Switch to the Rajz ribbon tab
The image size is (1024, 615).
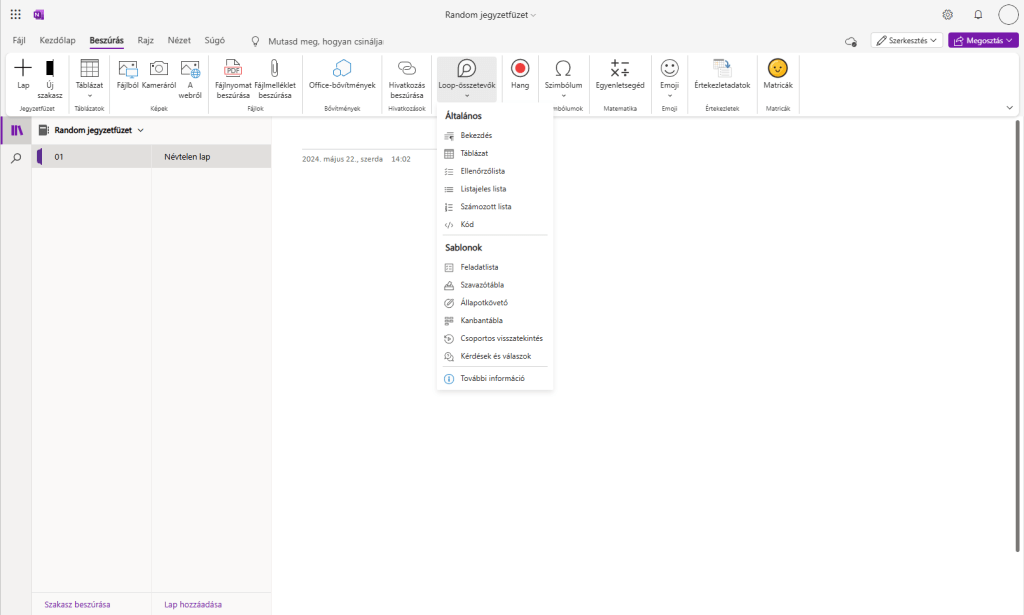coord(145,40)
